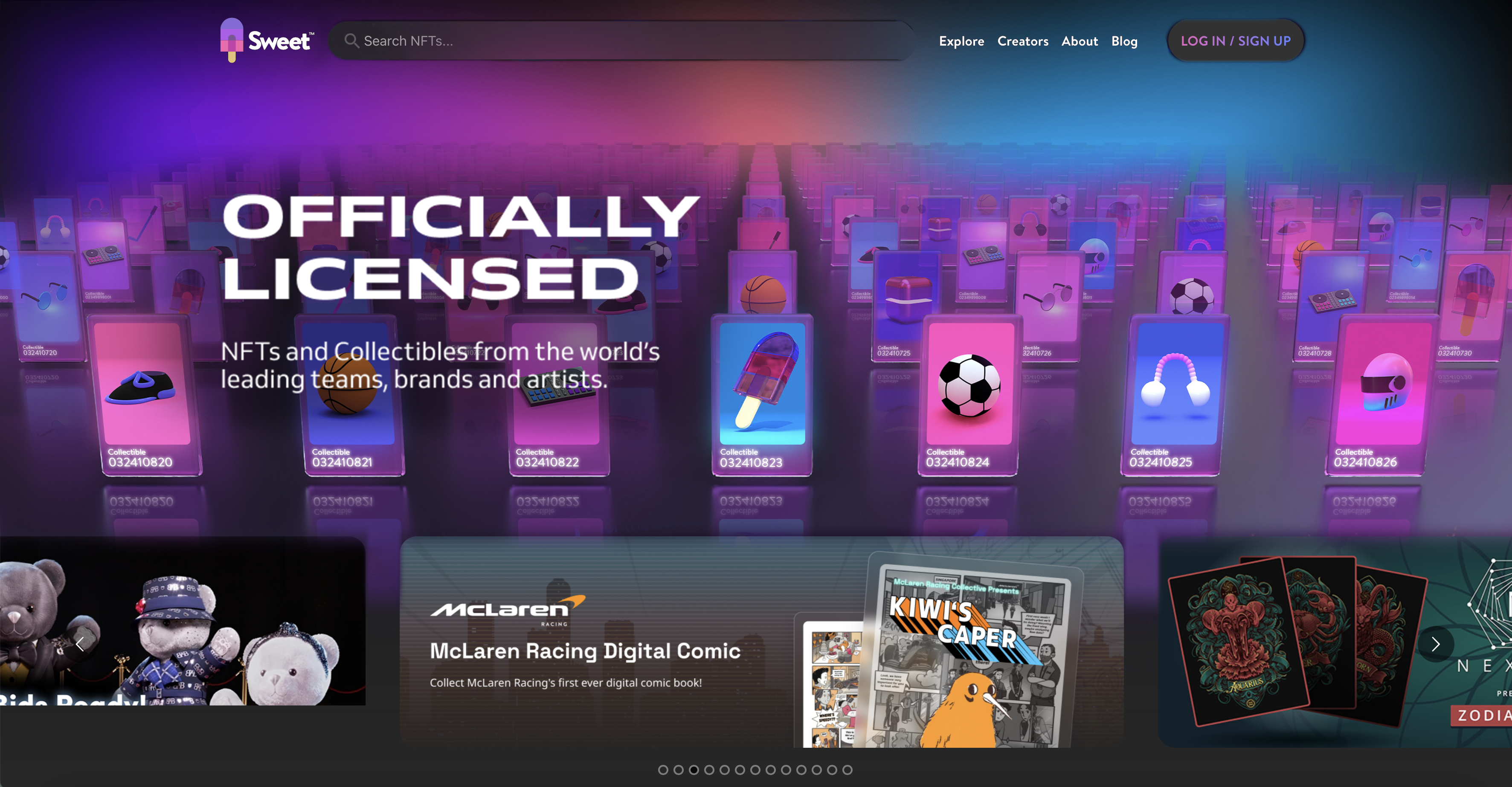Viewport: 1512px width, 787px height.
Task: Select the sixth carousel pagination dot
Action: [x=740, y=770]
